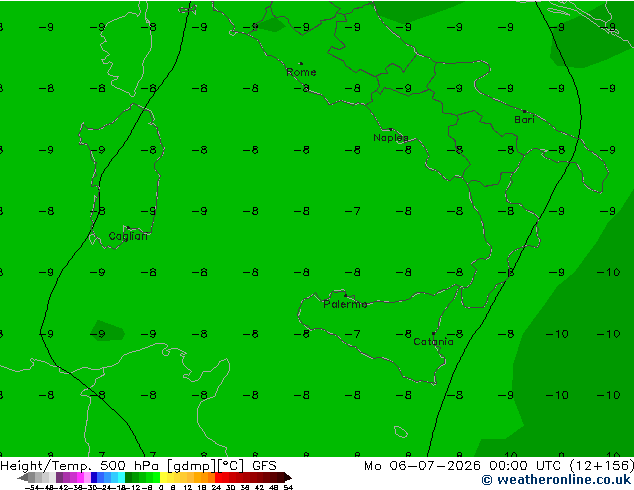The image size is (634, 490).
Task: Click the (12+156) forecast hour text
Action: 602,466
